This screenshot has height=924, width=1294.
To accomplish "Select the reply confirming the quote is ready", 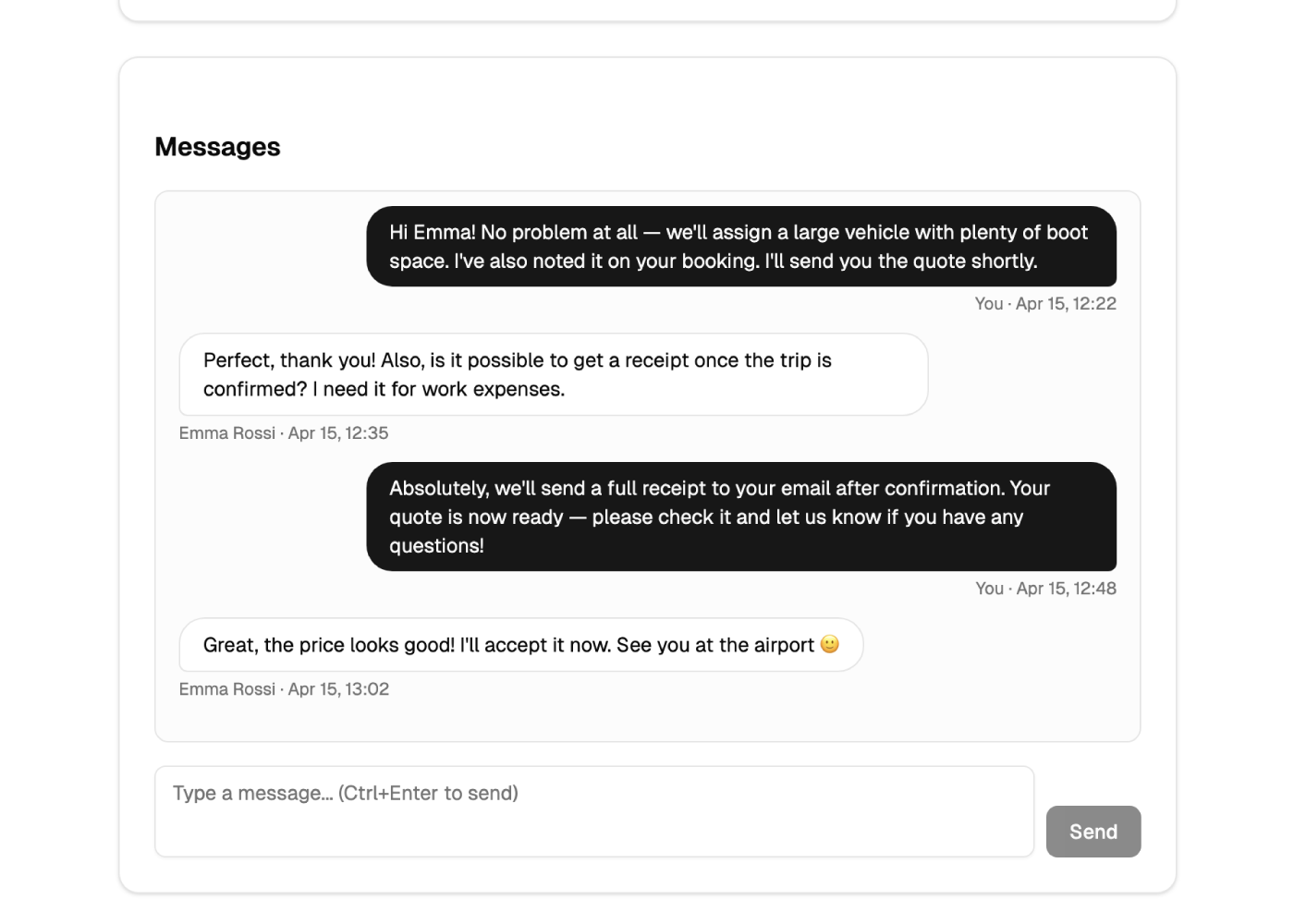I will coord(742,517).
